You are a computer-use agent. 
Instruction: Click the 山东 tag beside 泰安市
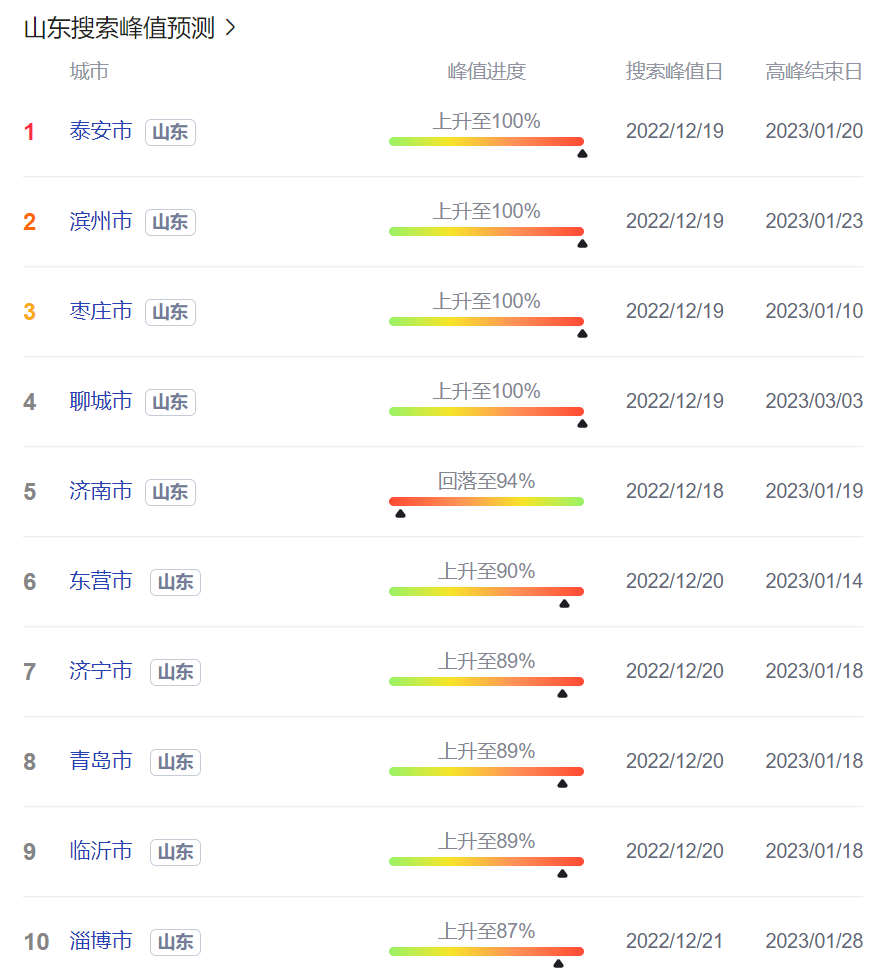170,132
